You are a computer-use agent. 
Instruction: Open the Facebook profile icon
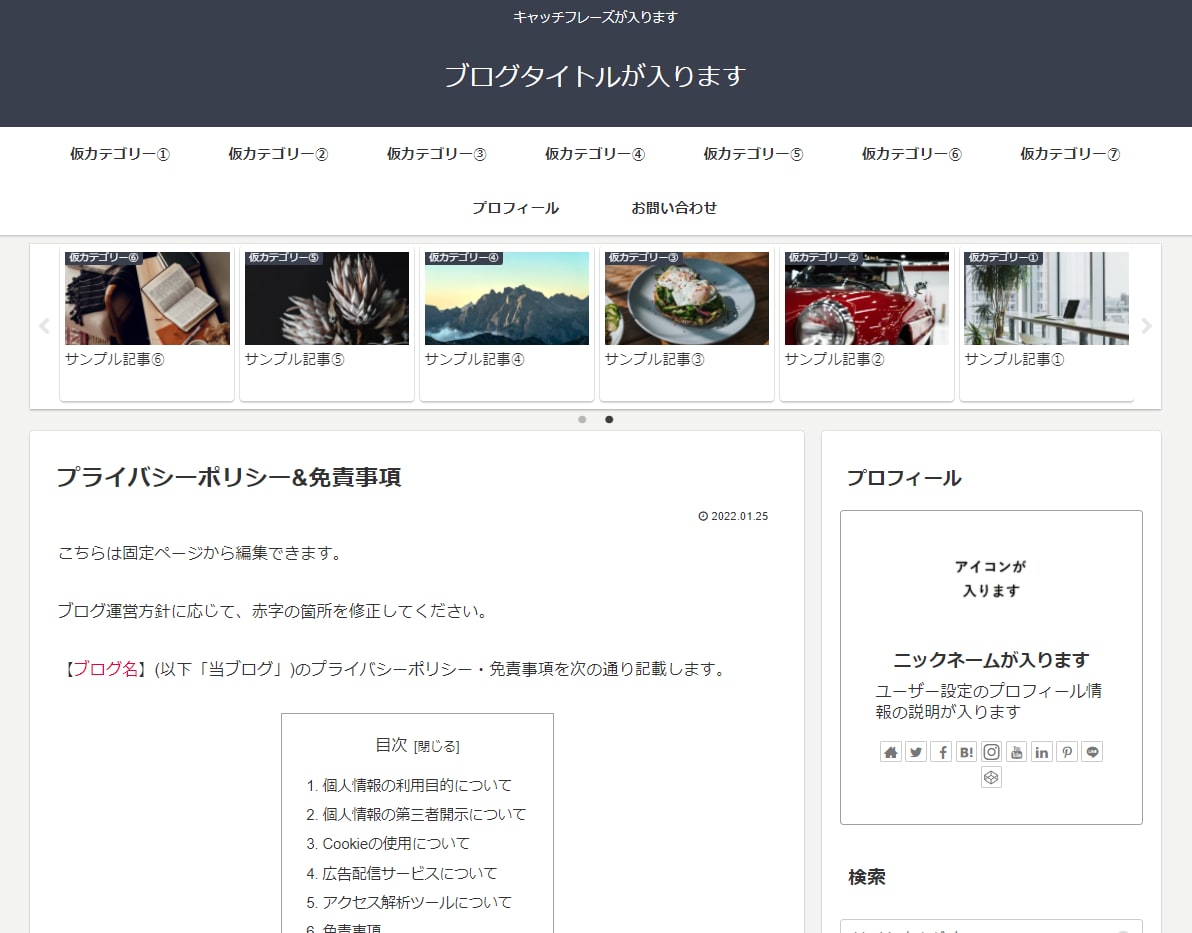click(941, 752)
